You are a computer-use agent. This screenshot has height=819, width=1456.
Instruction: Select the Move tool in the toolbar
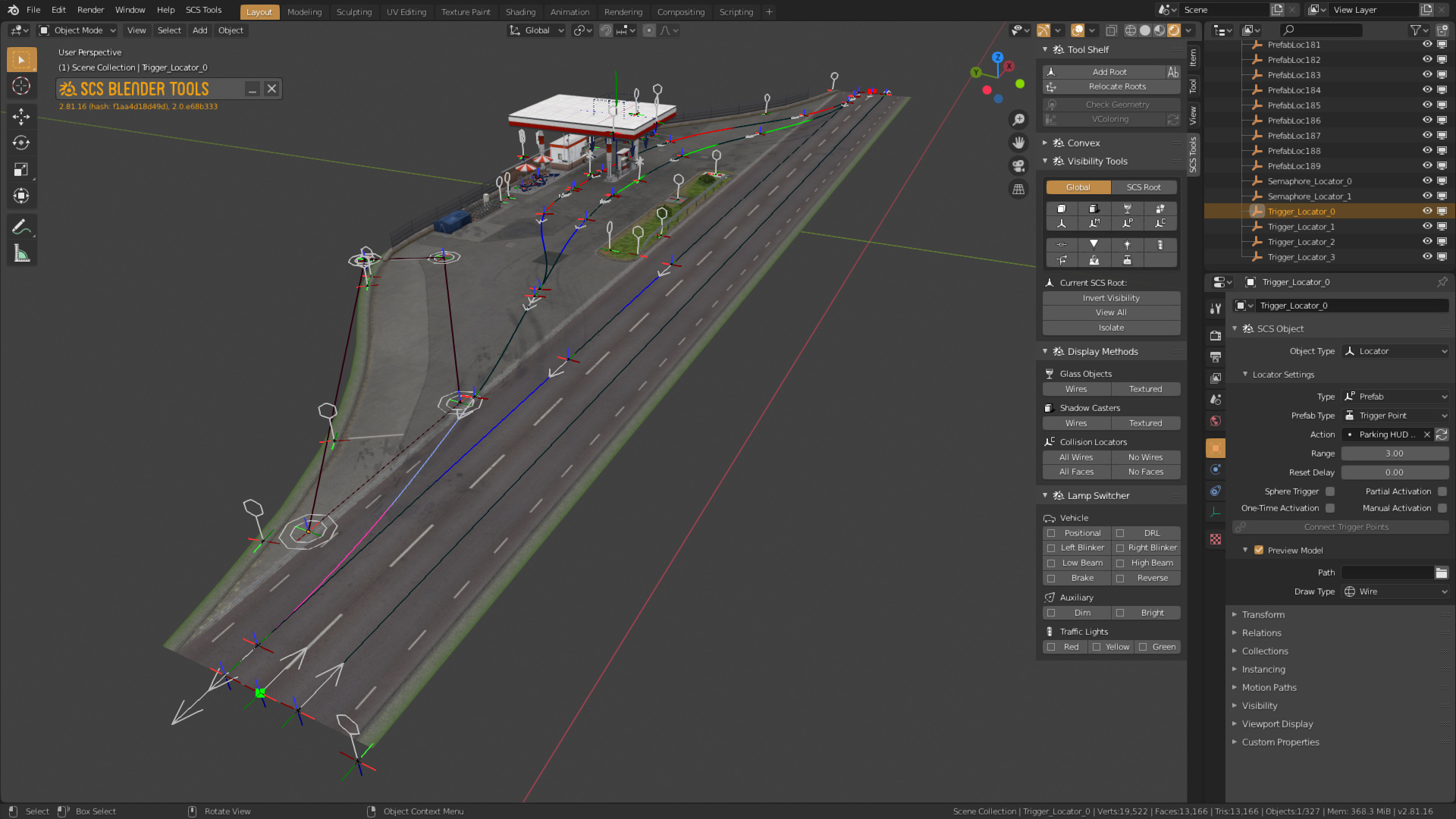tap(21, 115)
